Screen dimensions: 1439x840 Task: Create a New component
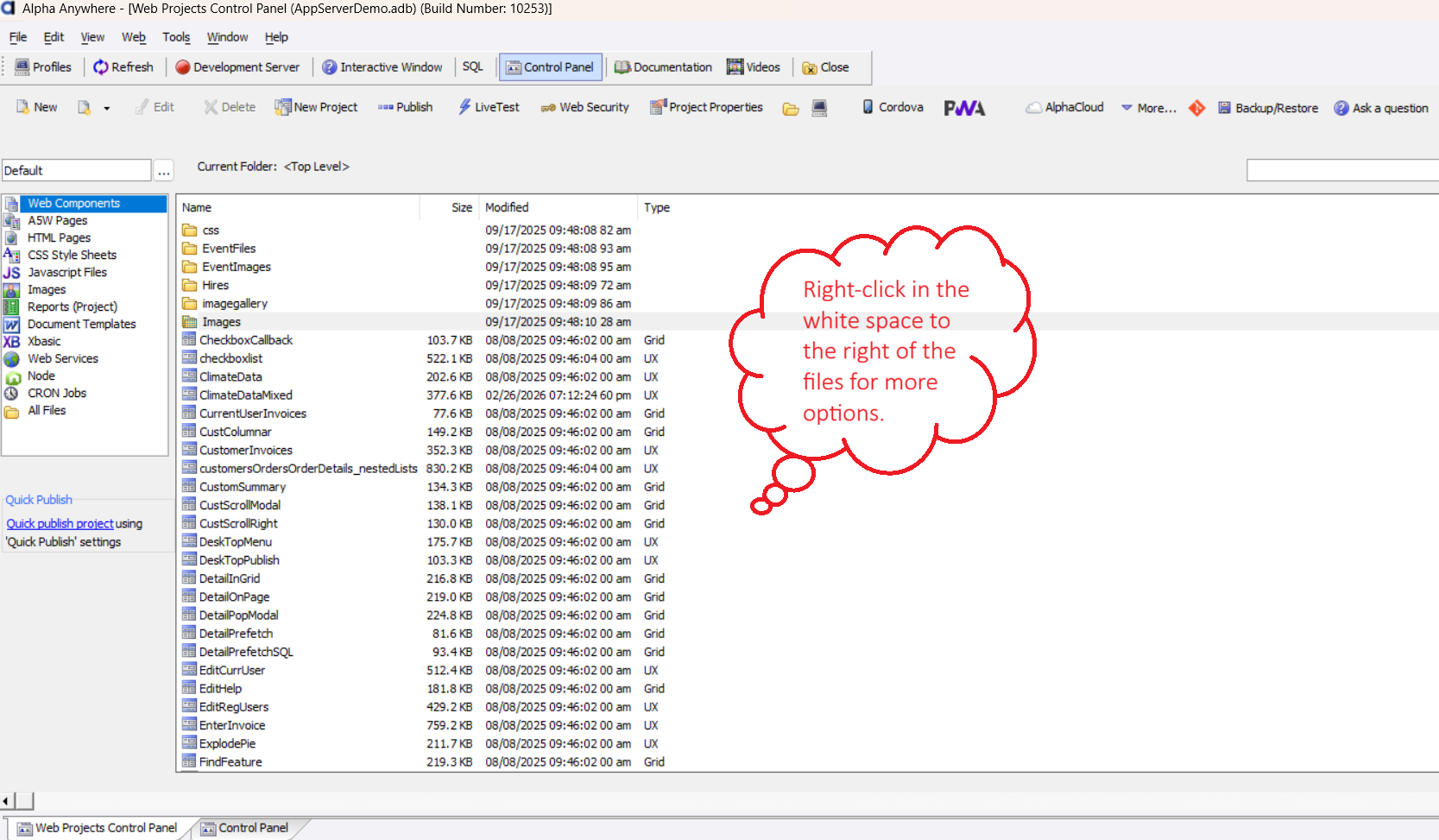(x=36, y=107)
